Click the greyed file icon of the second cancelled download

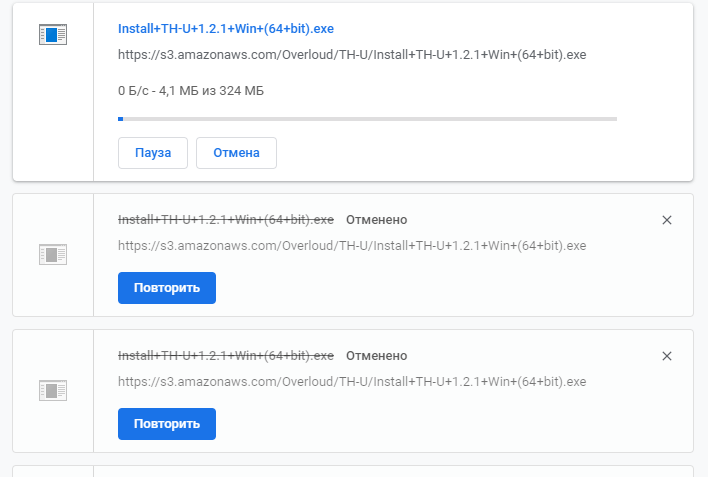click(53, 391)
